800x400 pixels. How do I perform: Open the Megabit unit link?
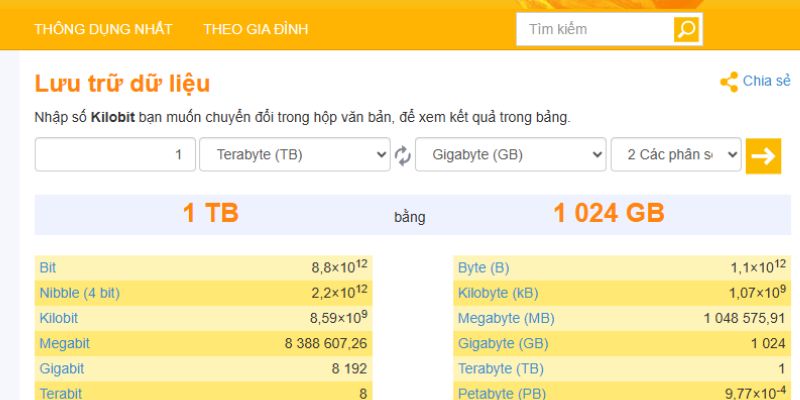(61, 343)
